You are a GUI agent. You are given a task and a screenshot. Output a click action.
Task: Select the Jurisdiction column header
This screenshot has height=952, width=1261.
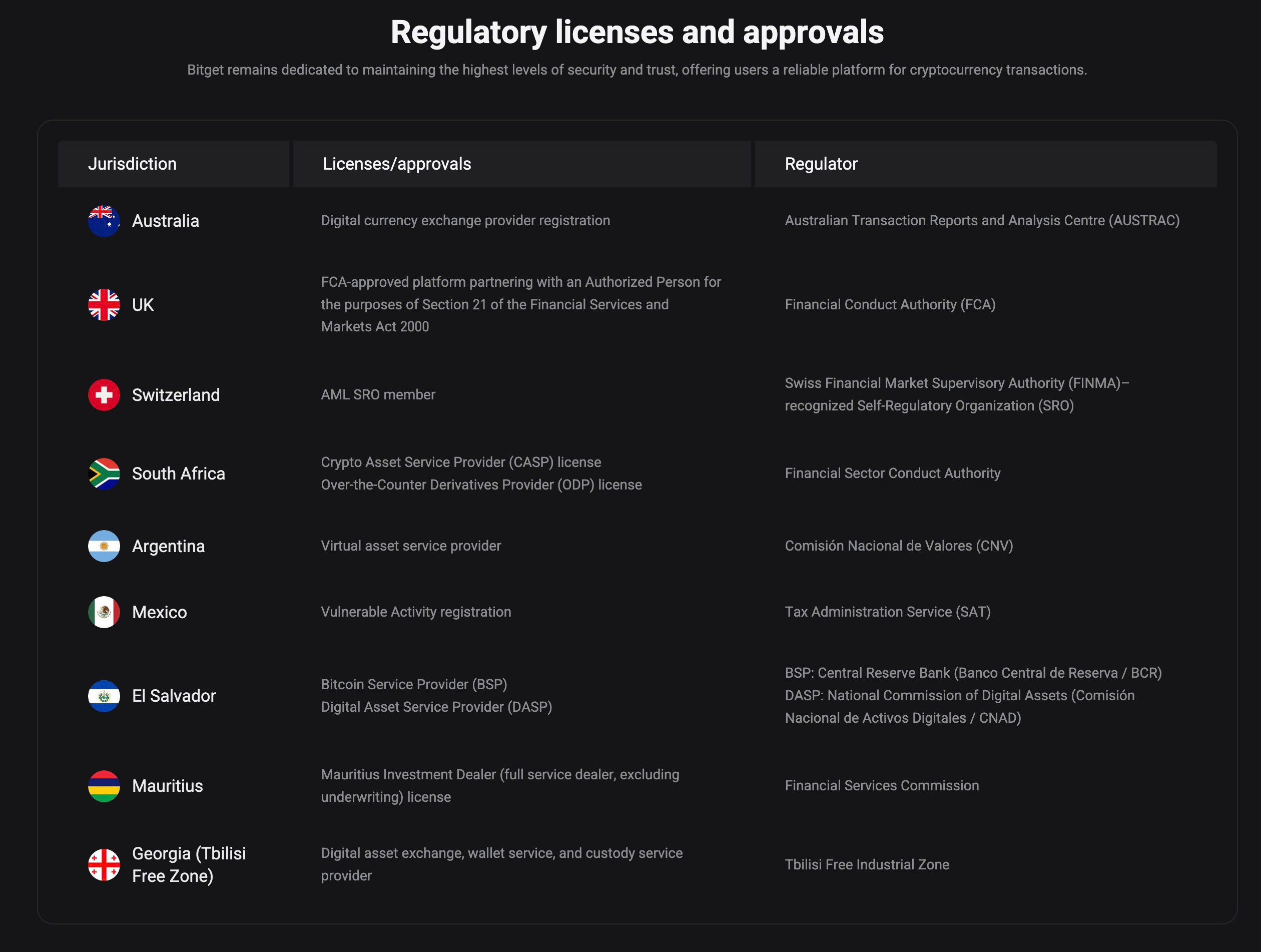173,164
